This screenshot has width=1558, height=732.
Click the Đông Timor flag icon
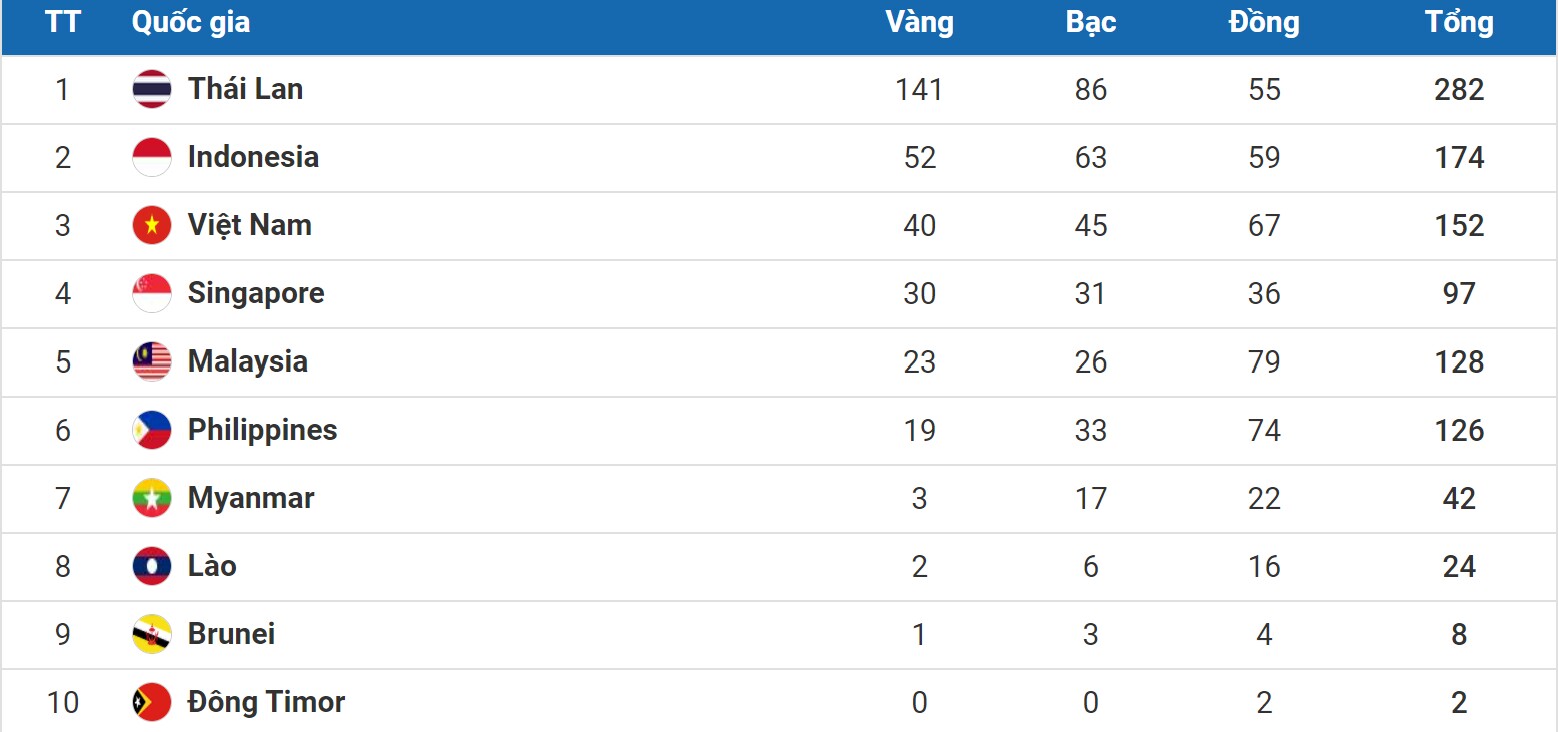click(152, 702)
